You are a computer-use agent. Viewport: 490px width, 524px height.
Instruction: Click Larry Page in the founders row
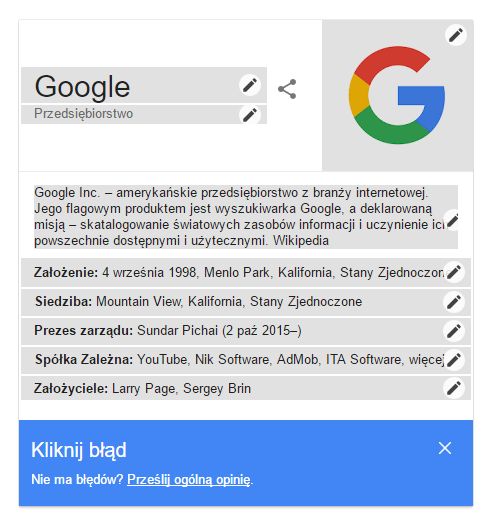(143, 389)
